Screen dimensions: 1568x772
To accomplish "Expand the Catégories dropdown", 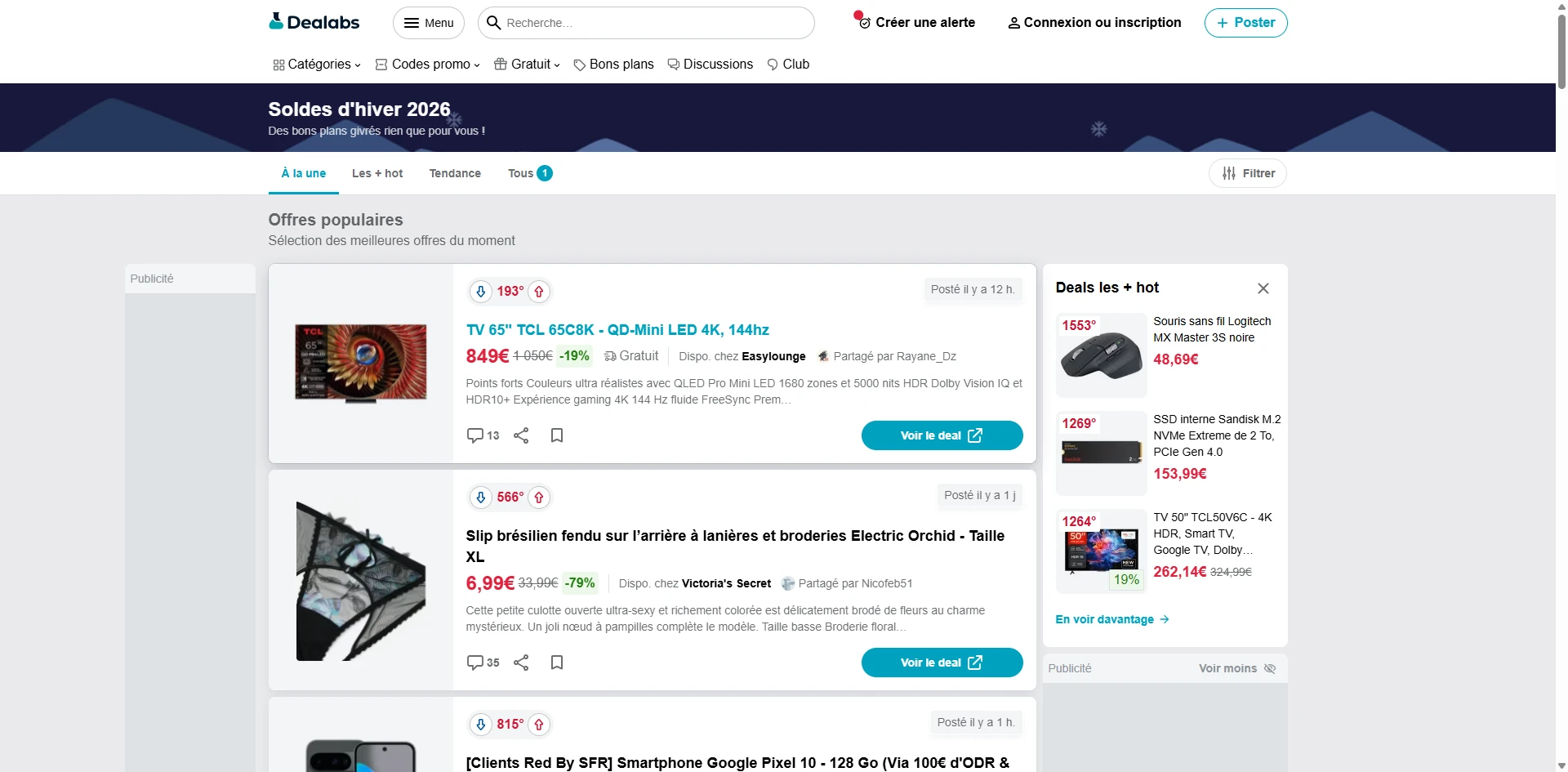I will click(317, 65).
